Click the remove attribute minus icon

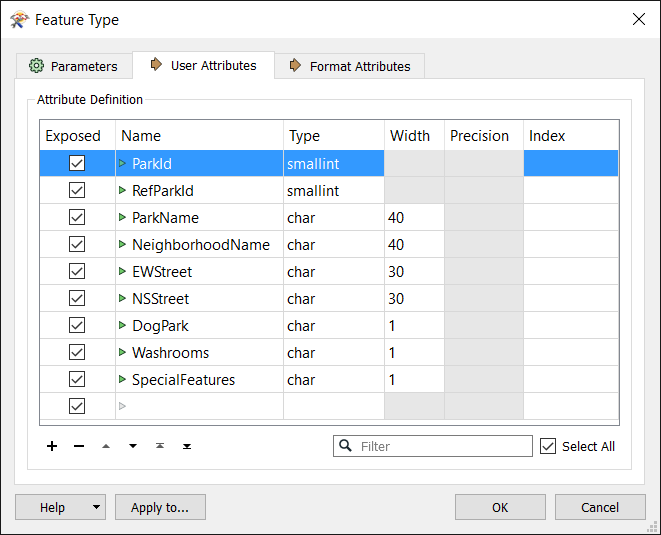79,446
